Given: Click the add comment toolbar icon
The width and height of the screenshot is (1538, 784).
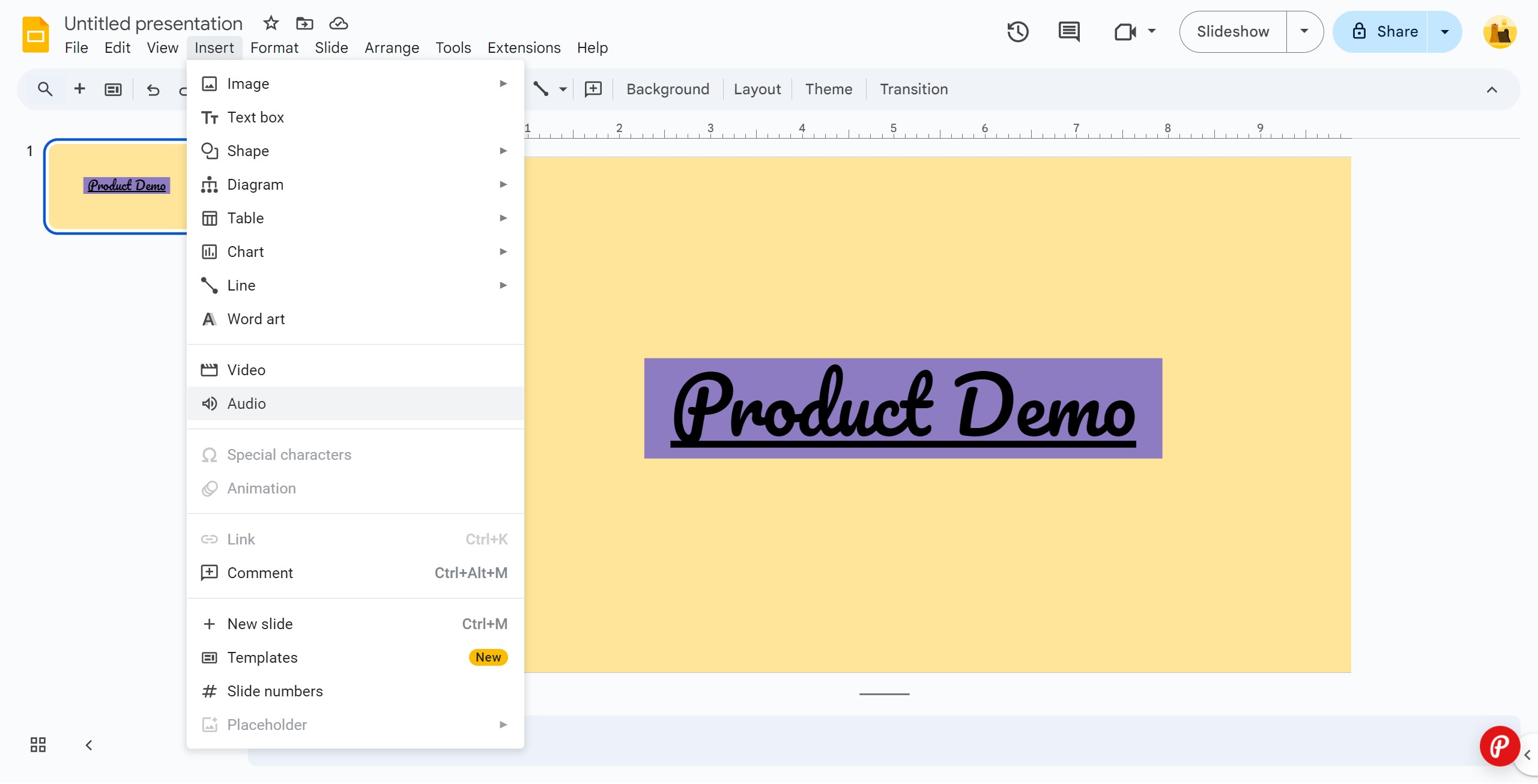Looking at the screenshot, I should (x=593, y=89).
